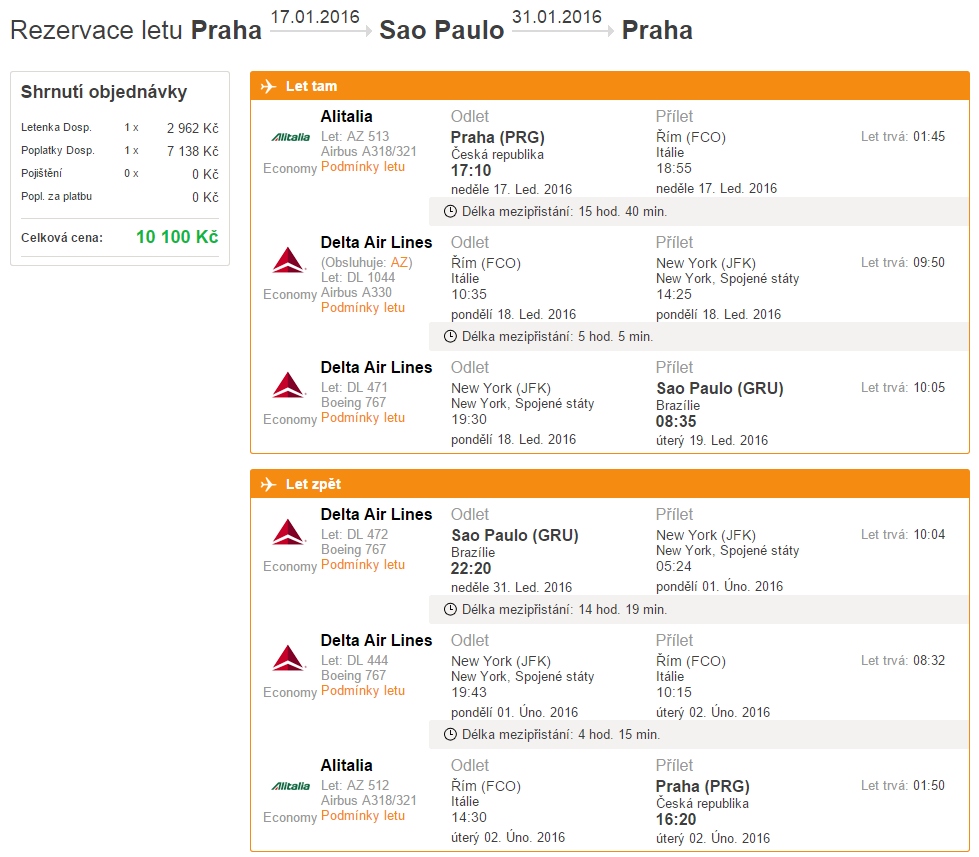Click the flight number Let: DL 1044

click(x=358, y=277)
